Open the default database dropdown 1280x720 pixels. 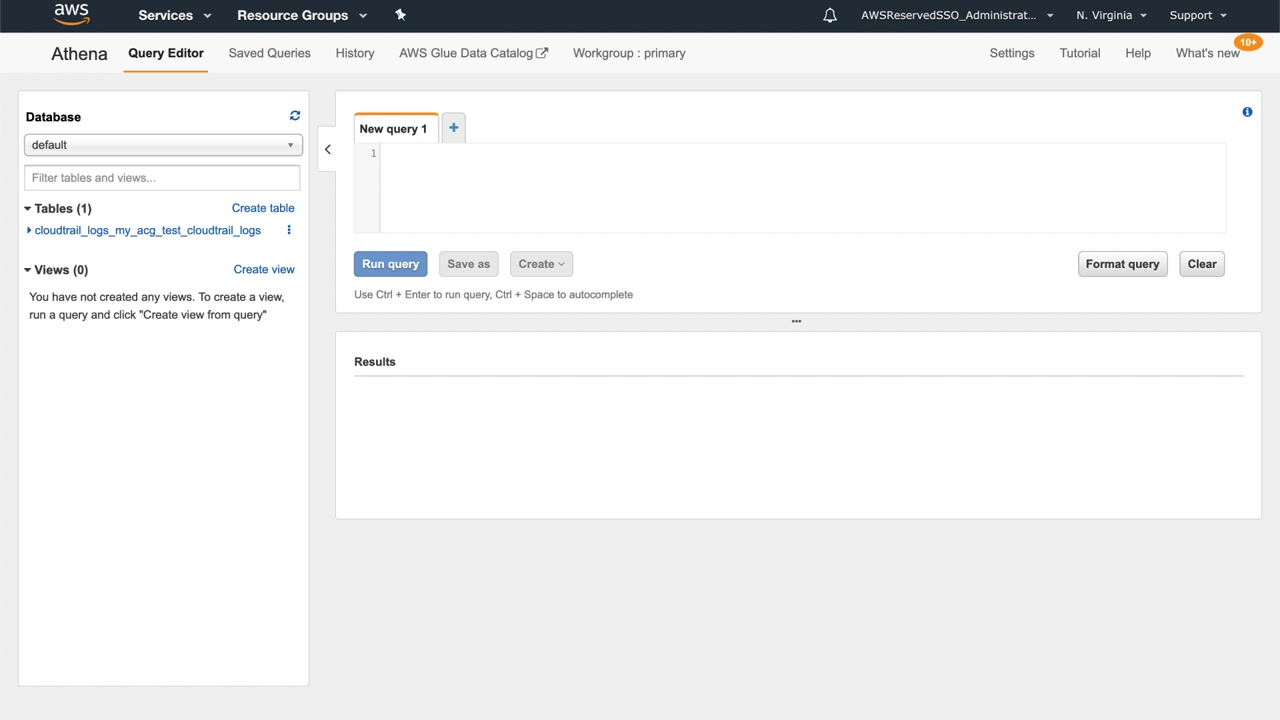tap(163, 145)
